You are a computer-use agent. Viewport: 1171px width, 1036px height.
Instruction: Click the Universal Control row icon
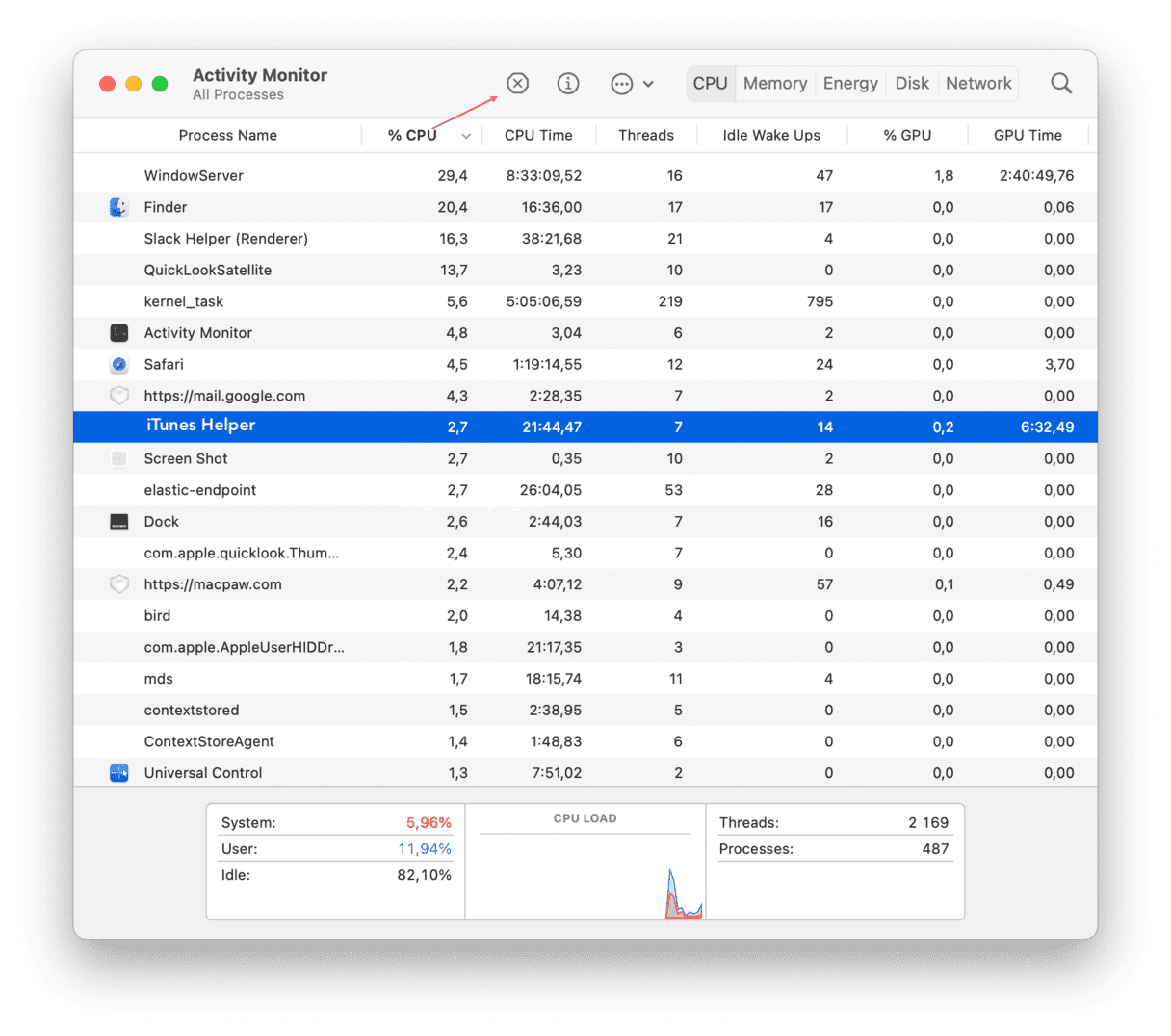coord(119,773)
